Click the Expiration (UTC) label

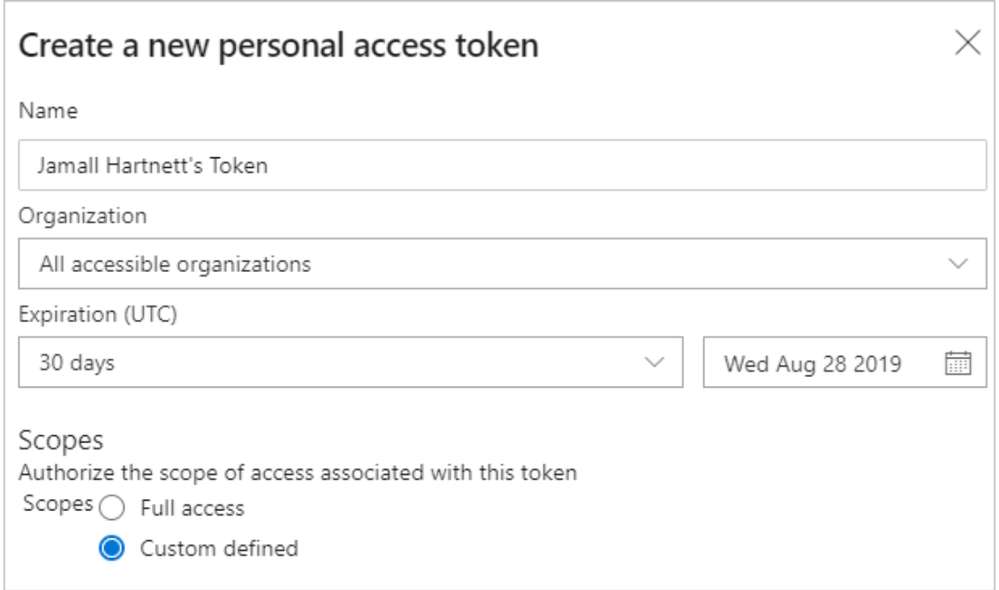coord(97,314)
